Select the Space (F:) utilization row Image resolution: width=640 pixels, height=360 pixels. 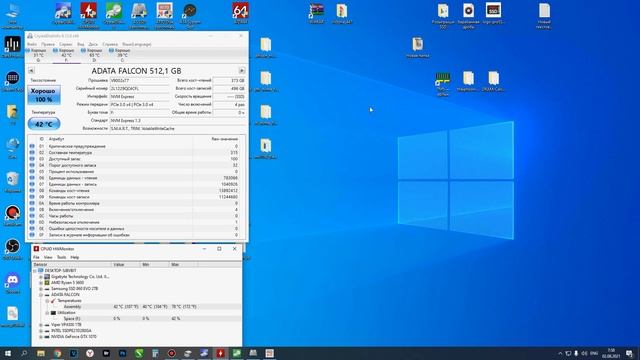click(x=137, y=318)
